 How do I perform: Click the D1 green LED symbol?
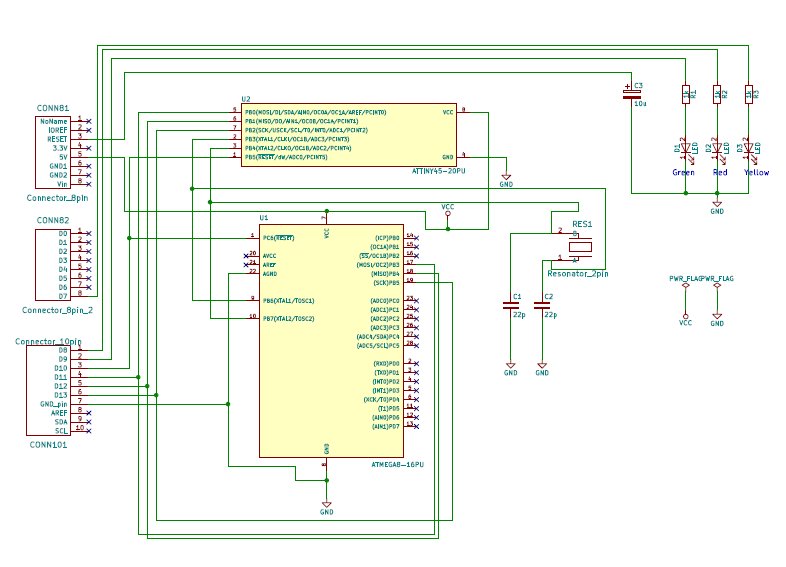[x=686, y=148]
